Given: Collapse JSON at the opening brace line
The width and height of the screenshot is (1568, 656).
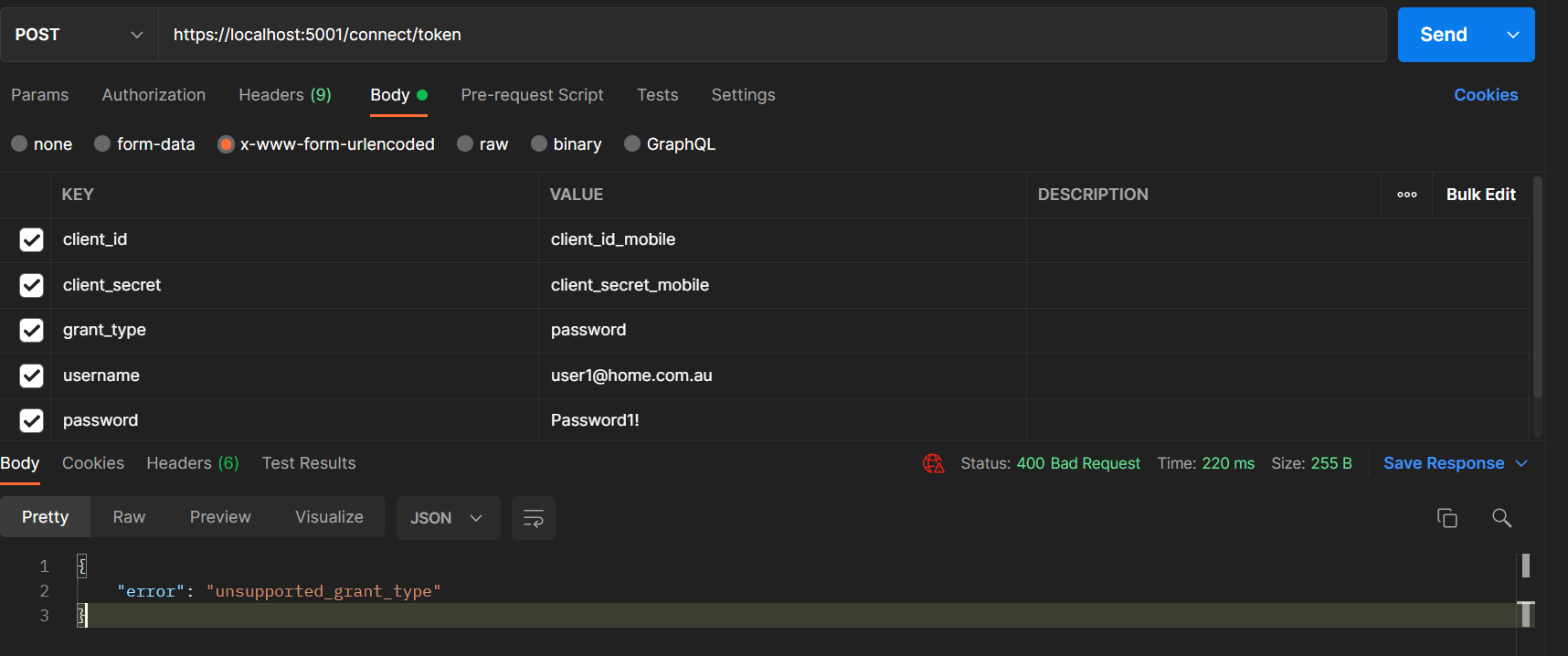Looking at the screenshot, I should pyautogui.click(x=81, y=566).
